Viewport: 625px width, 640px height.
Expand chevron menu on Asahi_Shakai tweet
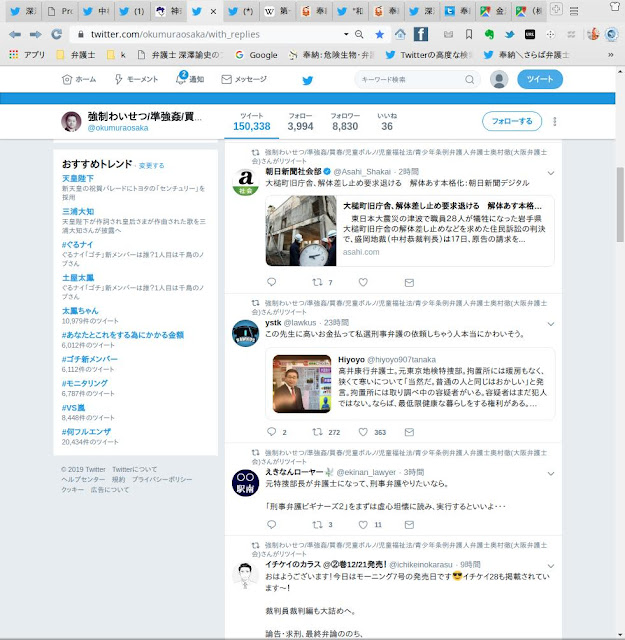coord(551,173)
